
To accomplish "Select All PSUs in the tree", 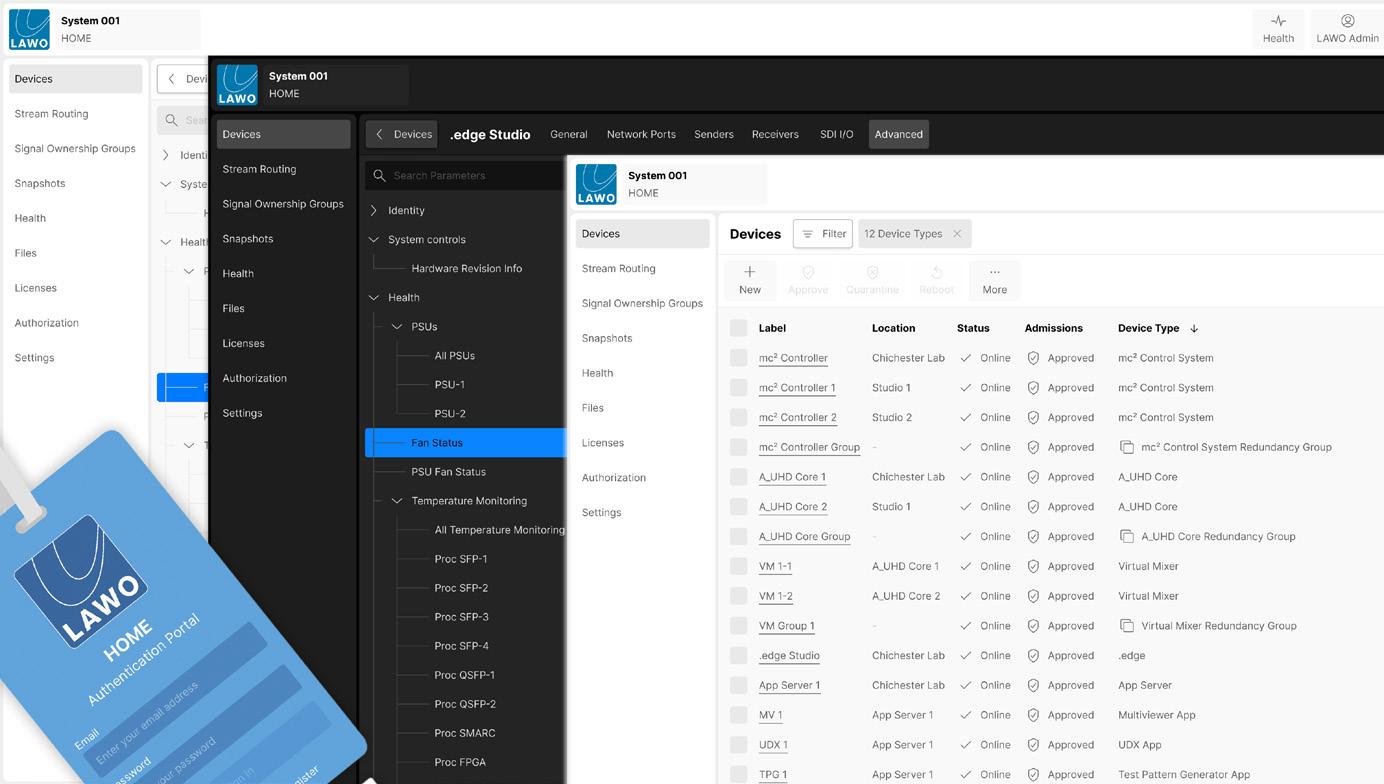I will [455, 356].
